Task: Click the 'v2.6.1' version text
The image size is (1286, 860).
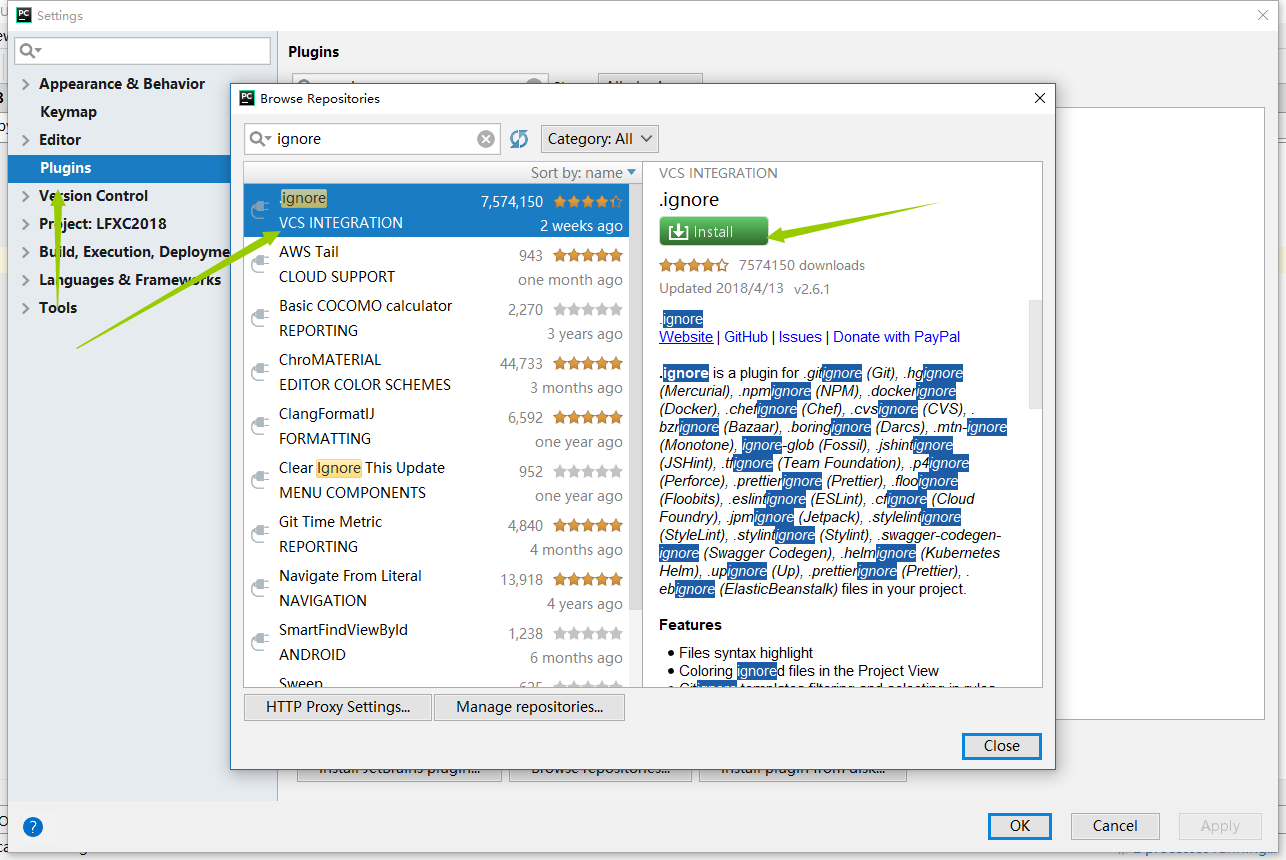Action: tap(812, 289)
